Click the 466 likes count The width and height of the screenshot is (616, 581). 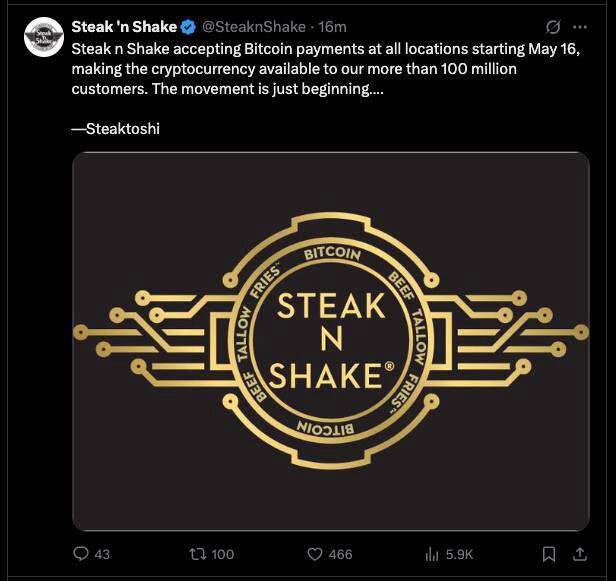[341, 554]
